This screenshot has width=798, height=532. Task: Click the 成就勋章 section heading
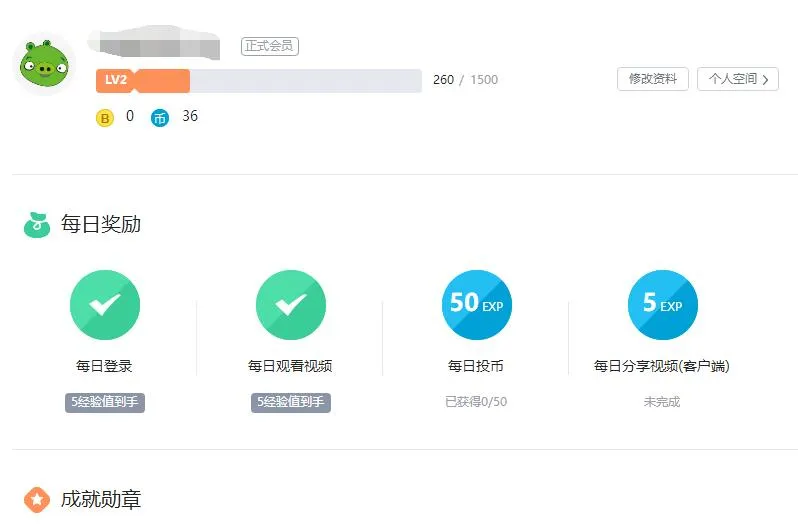(x=101, y=499)
